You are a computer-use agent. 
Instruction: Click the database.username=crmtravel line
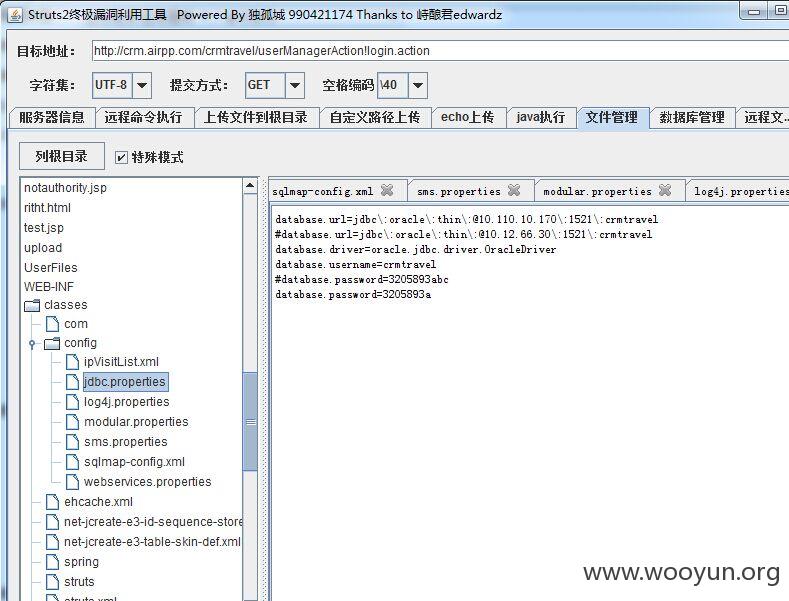356,264
